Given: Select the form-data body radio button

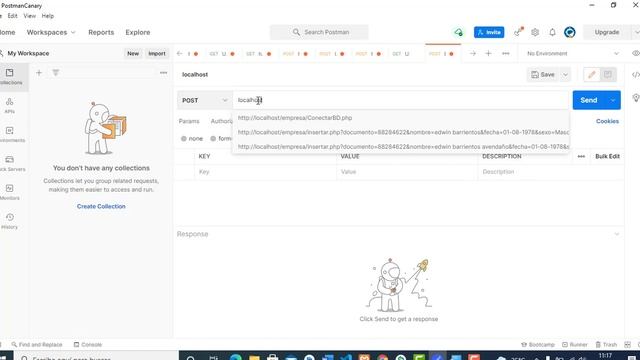Looking at the screenshot, I should click(213, 139).
